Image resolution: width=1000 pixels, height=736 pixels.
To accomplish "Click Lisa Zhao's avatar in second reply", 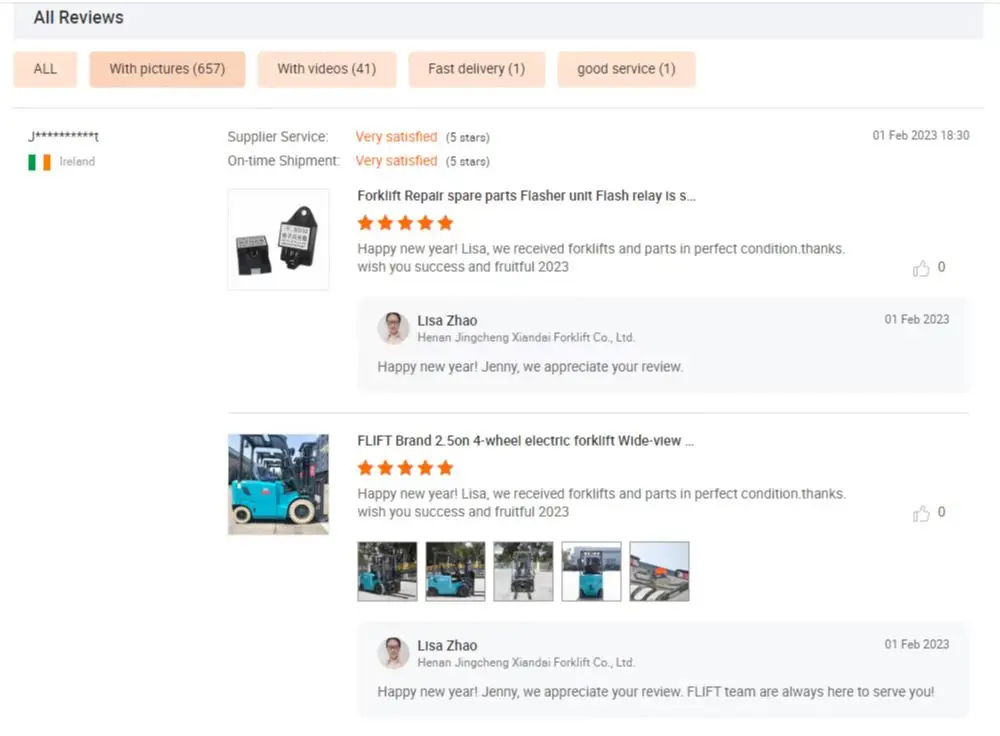I will coord(393,653).
